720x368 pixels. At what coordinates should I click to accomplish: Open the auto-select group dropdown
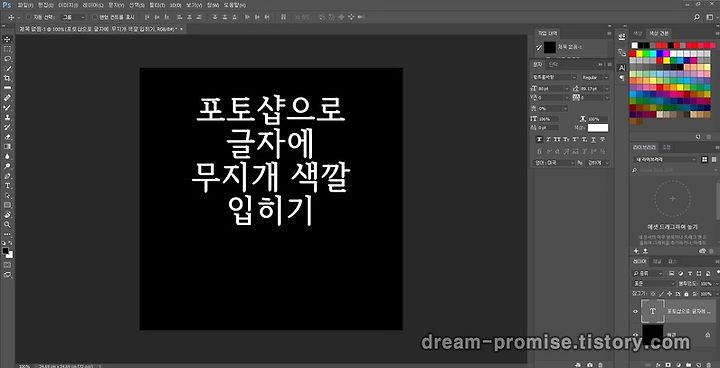click(73, 17)
